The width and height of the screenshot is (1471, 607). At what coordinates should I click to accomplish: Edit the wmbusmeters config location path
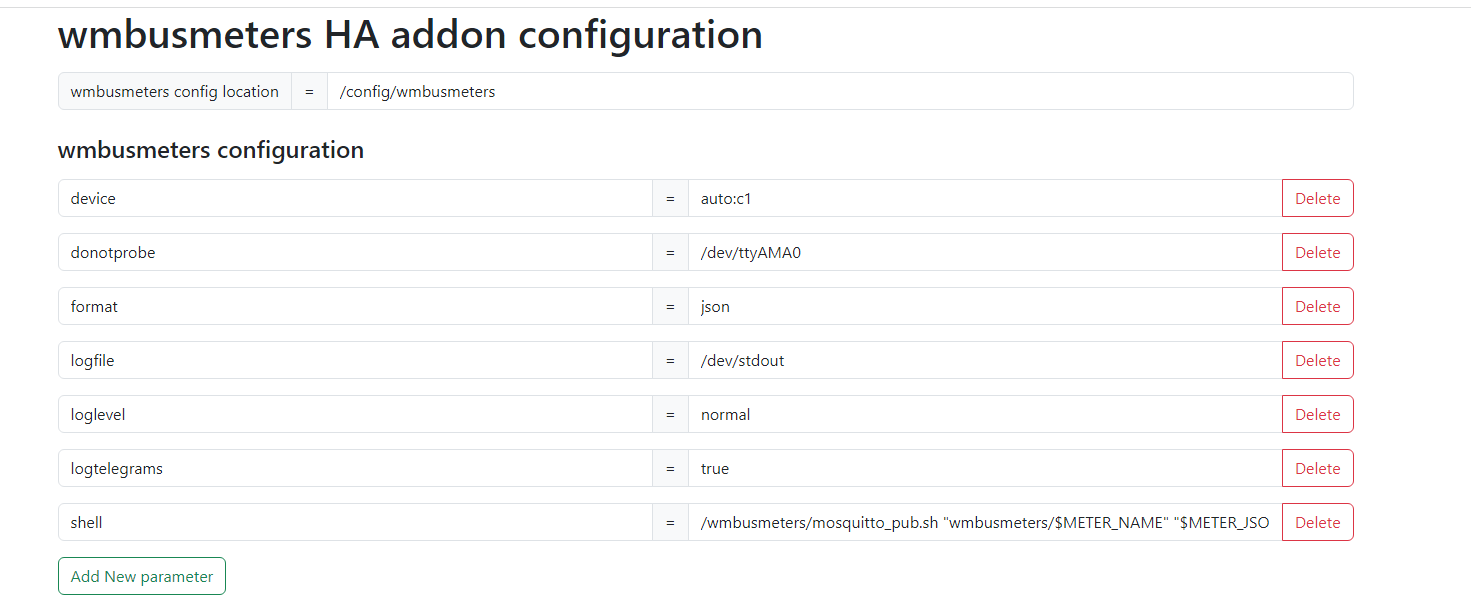click(x=840, y=91)
